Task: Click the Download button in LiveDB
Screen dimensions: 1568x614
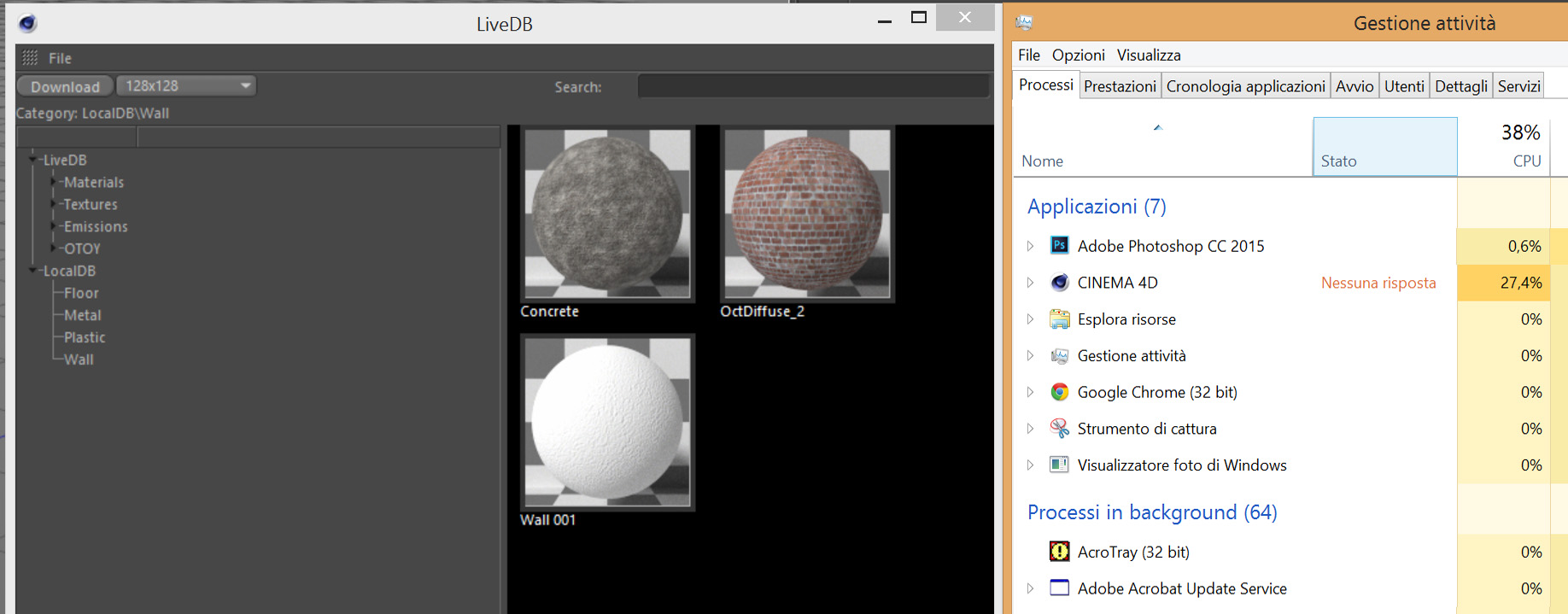Action: pos(65,86)
